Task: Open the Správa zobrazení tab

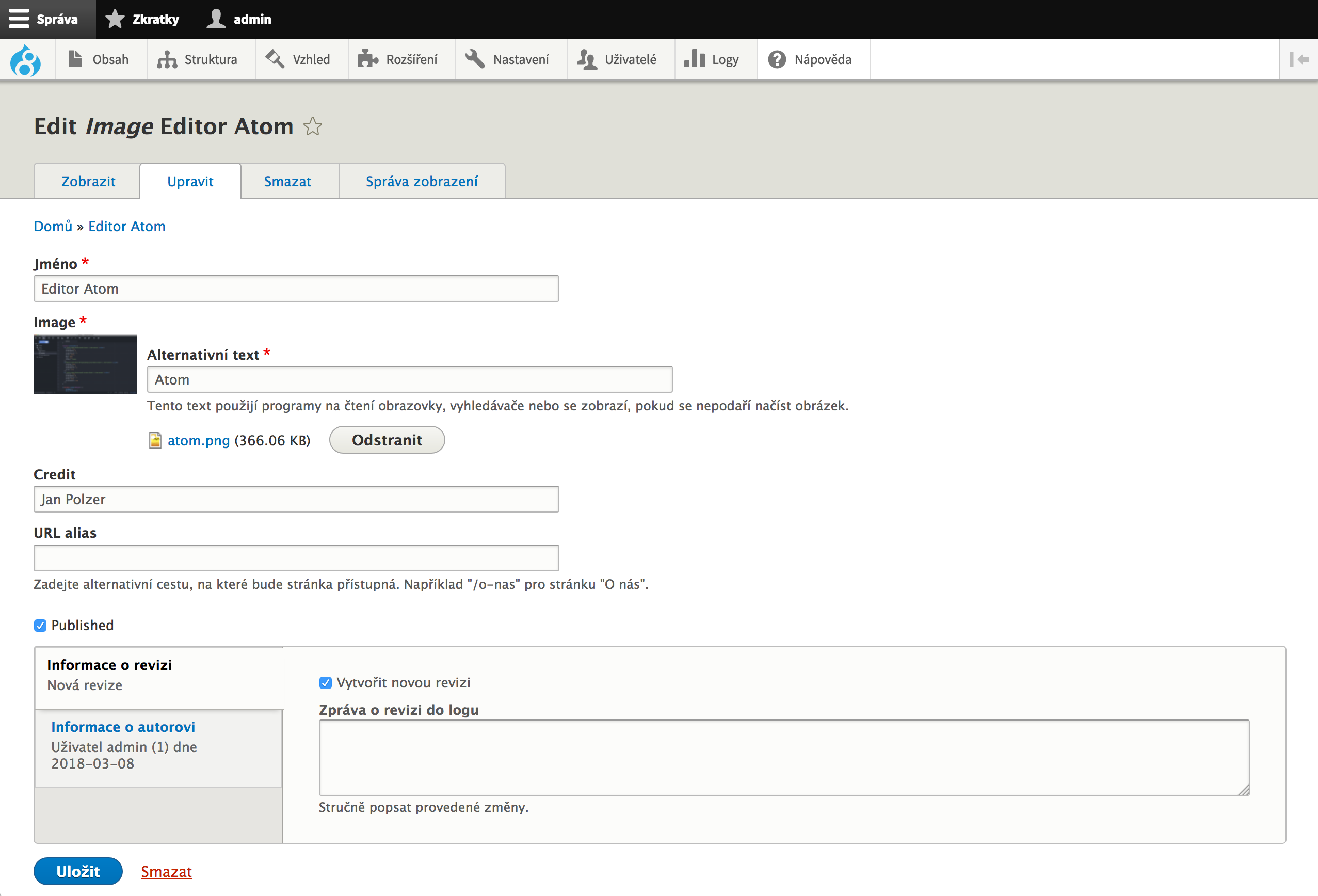Action: point(422,182)
